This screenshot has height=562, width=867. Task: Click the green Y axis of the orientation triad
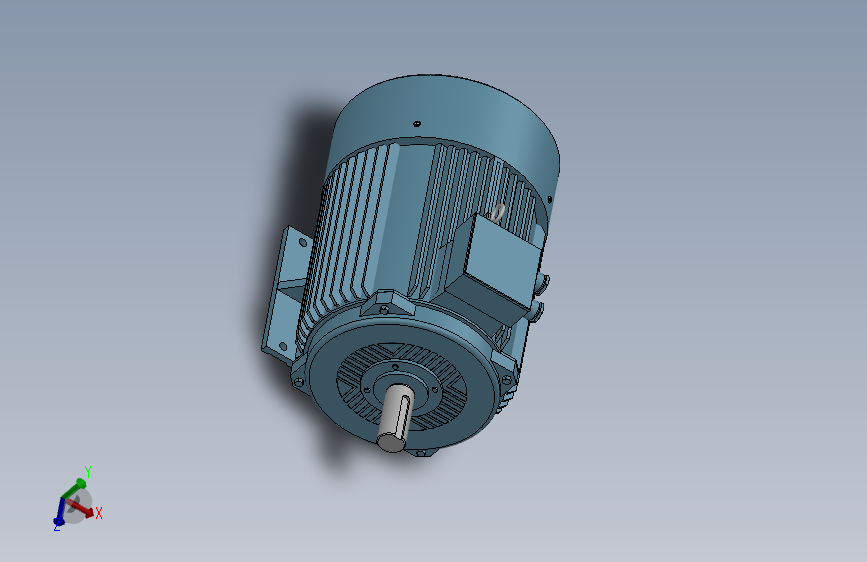tap(74, 489)
